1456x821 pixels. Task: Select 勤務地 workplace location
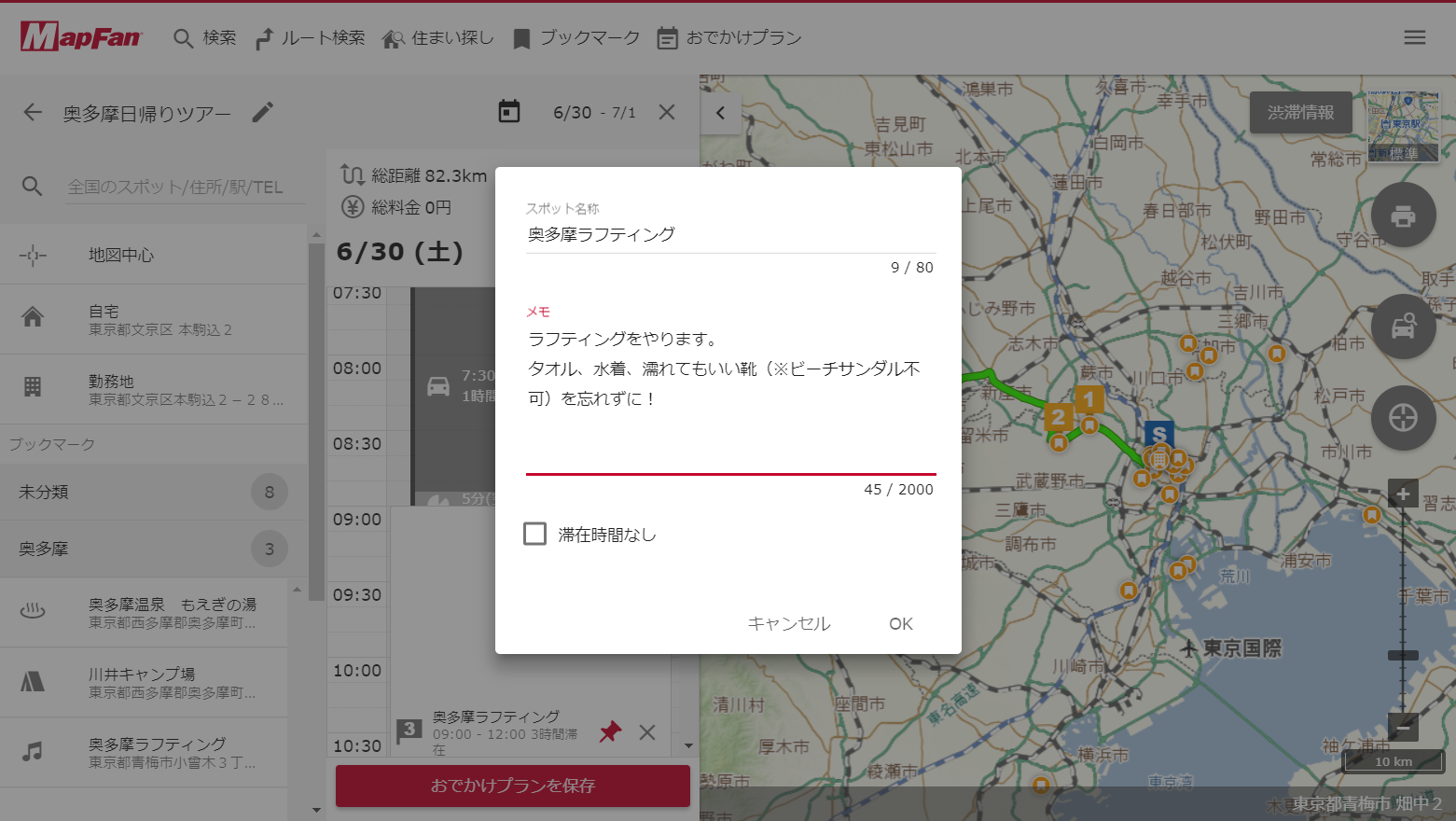(x=154, y=389)
